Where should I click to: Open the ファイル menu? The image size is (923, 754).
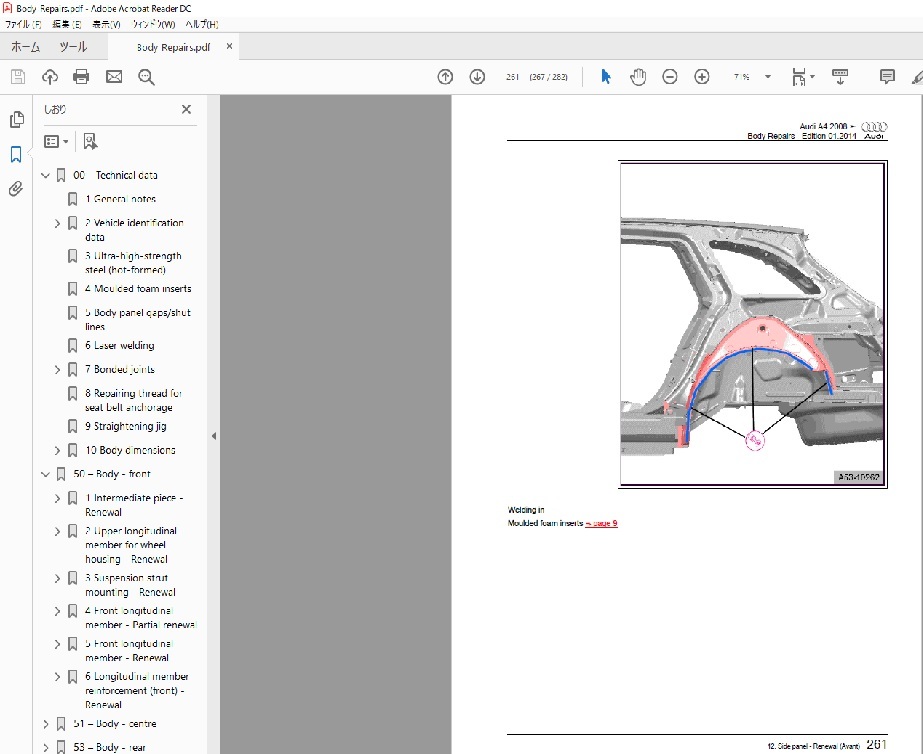pyautogui.click(x=23, y=23)
